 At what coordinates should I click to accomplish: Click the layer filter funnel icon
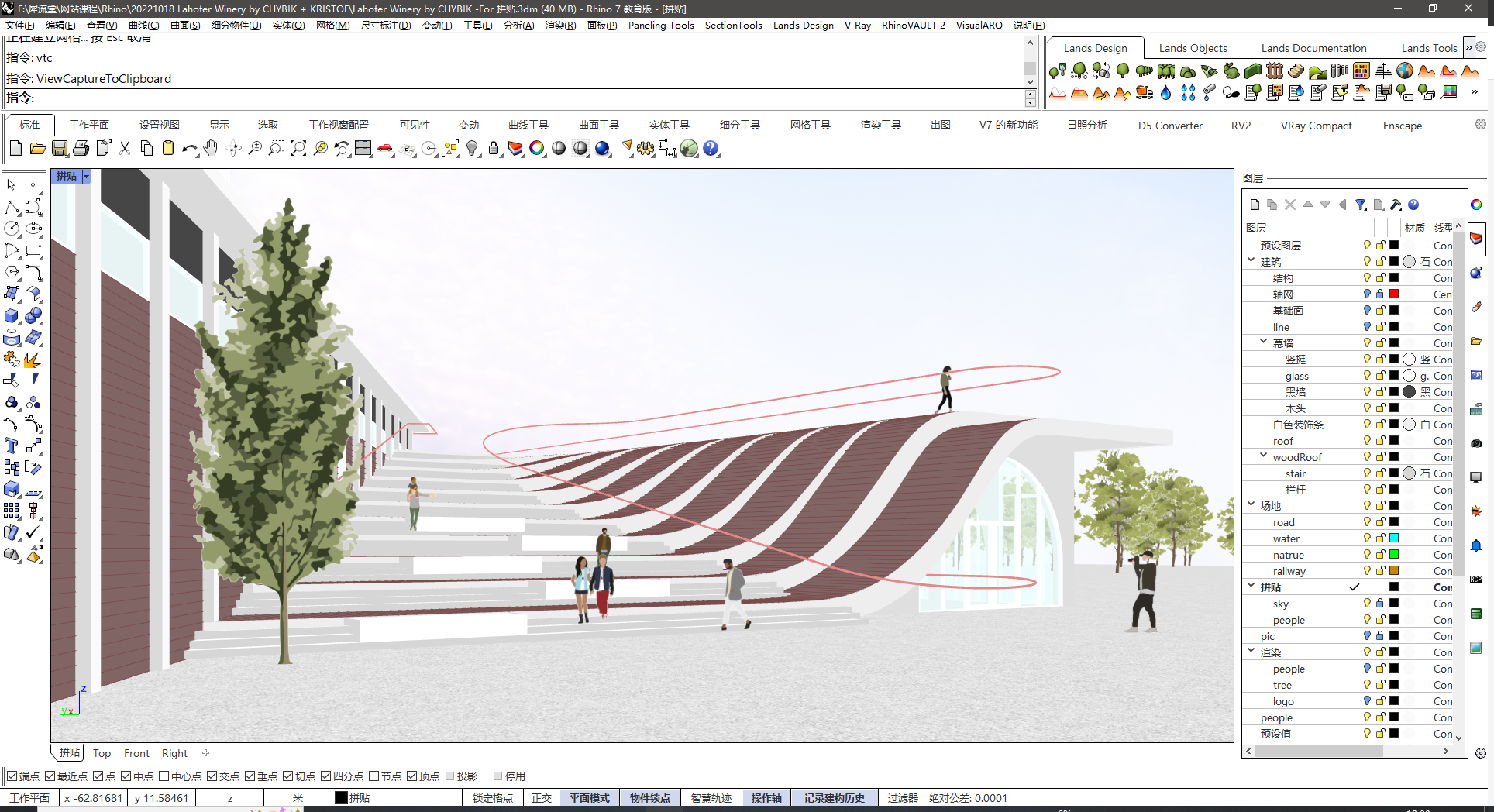(x=1361, y=205)
